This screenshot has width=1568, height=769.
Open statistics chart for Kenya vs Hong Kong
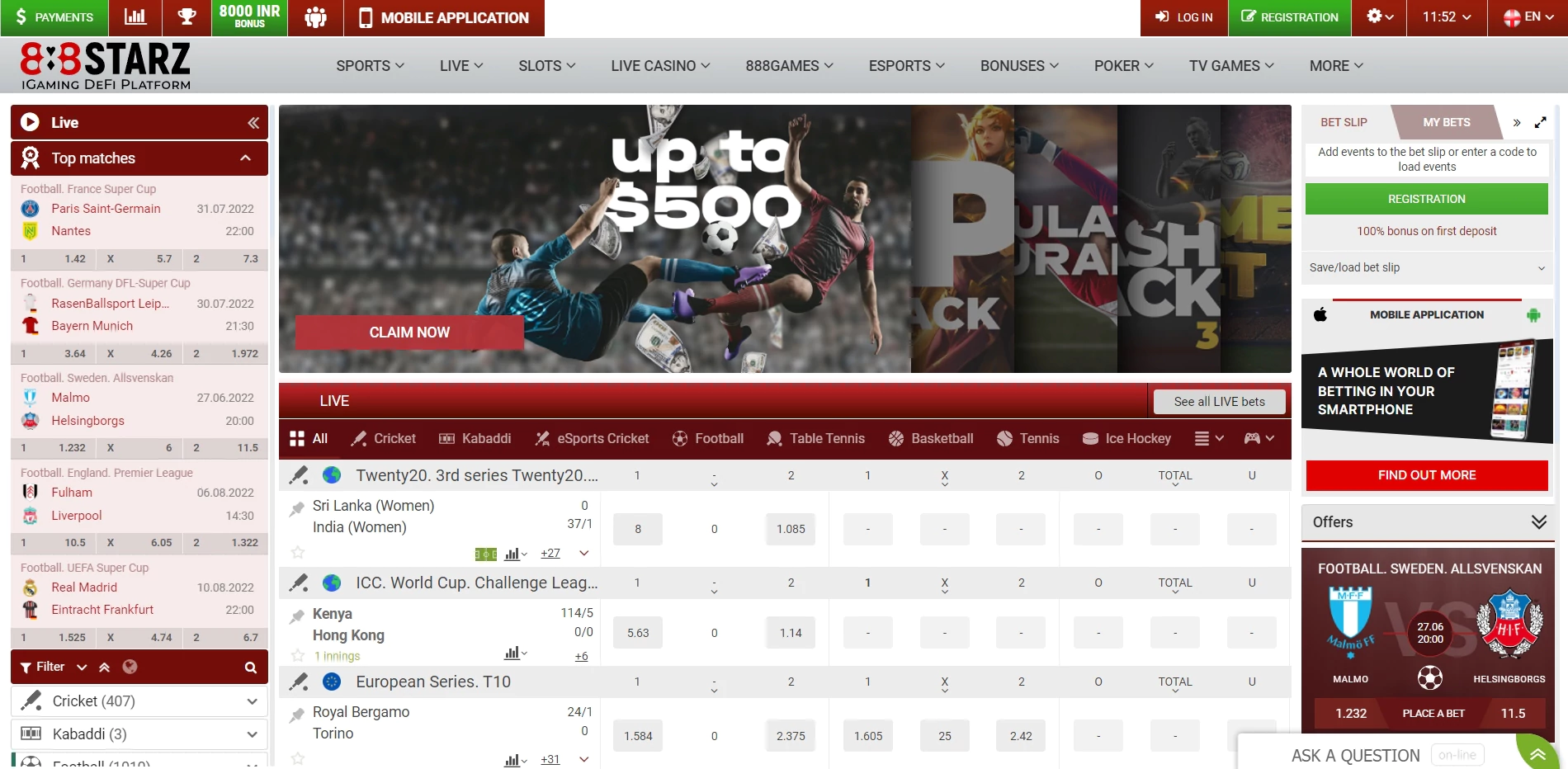[515, 653]
